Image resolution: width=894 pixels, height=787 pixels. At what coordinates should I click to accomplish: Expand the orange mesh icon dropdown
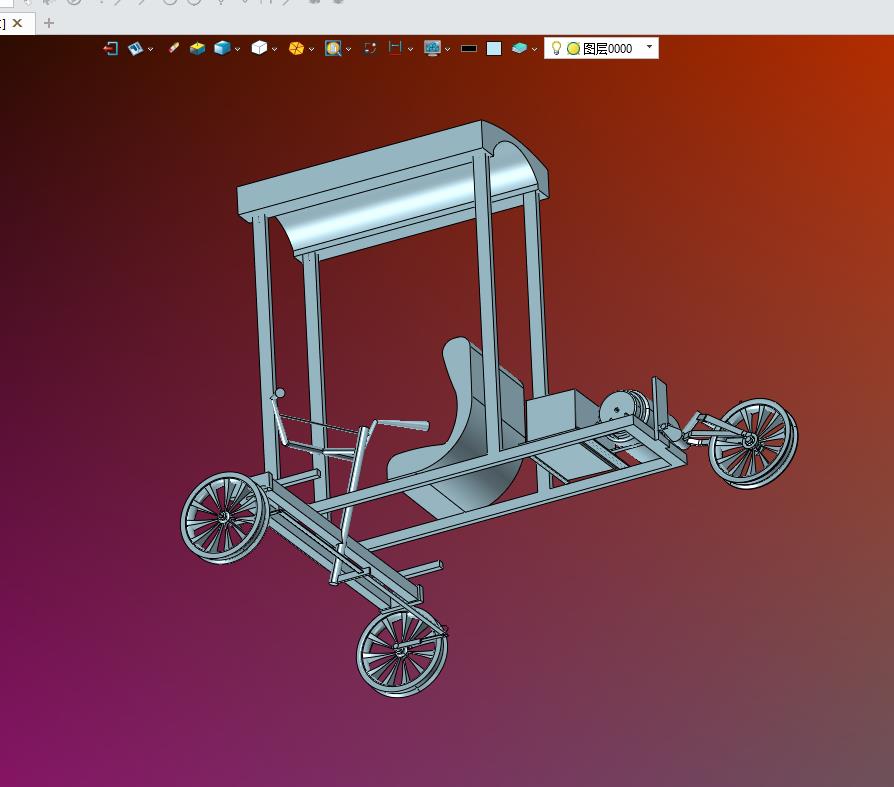point(311,49)
